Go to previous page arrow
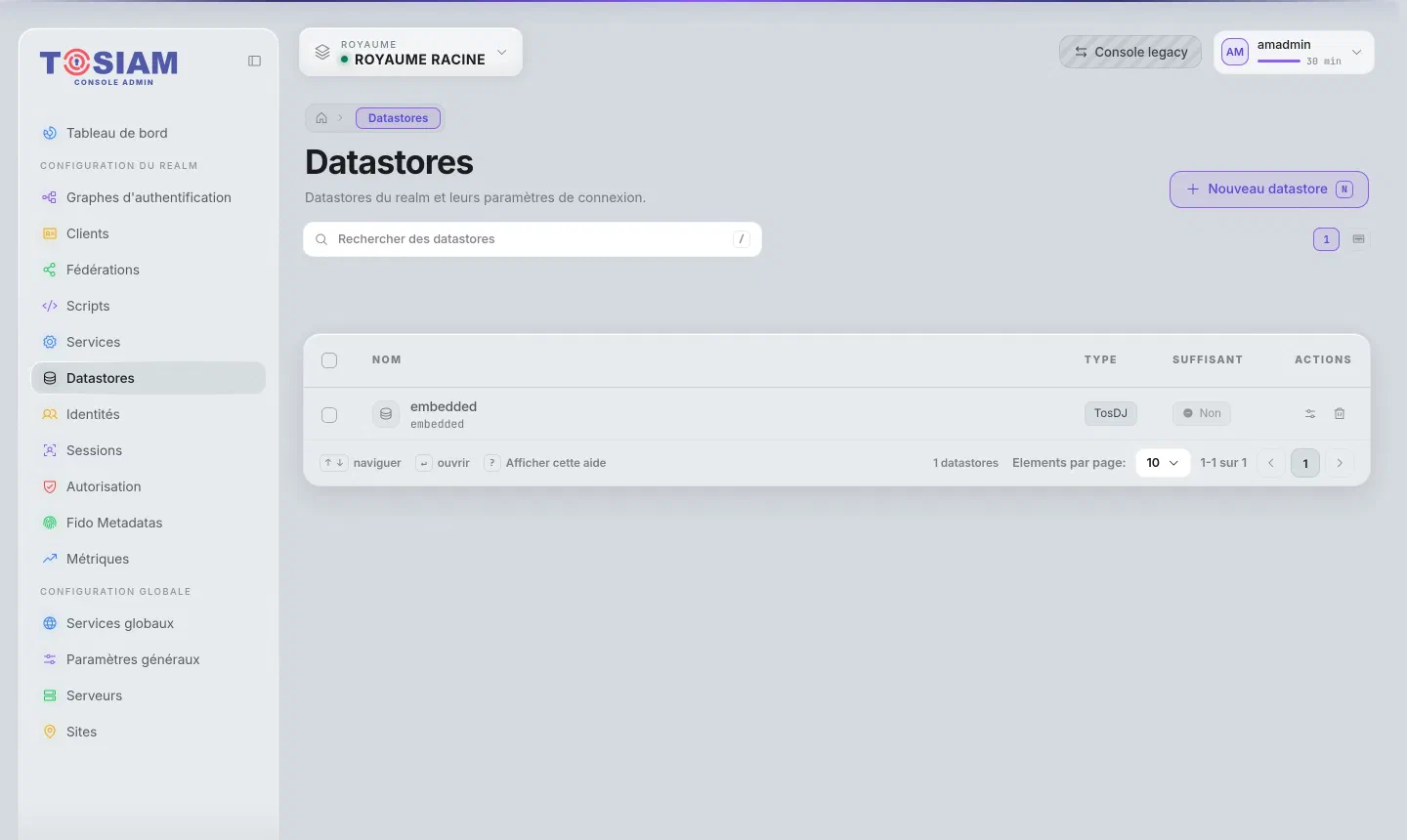This screenshot has width=1407, height=840. point(1271,463)
